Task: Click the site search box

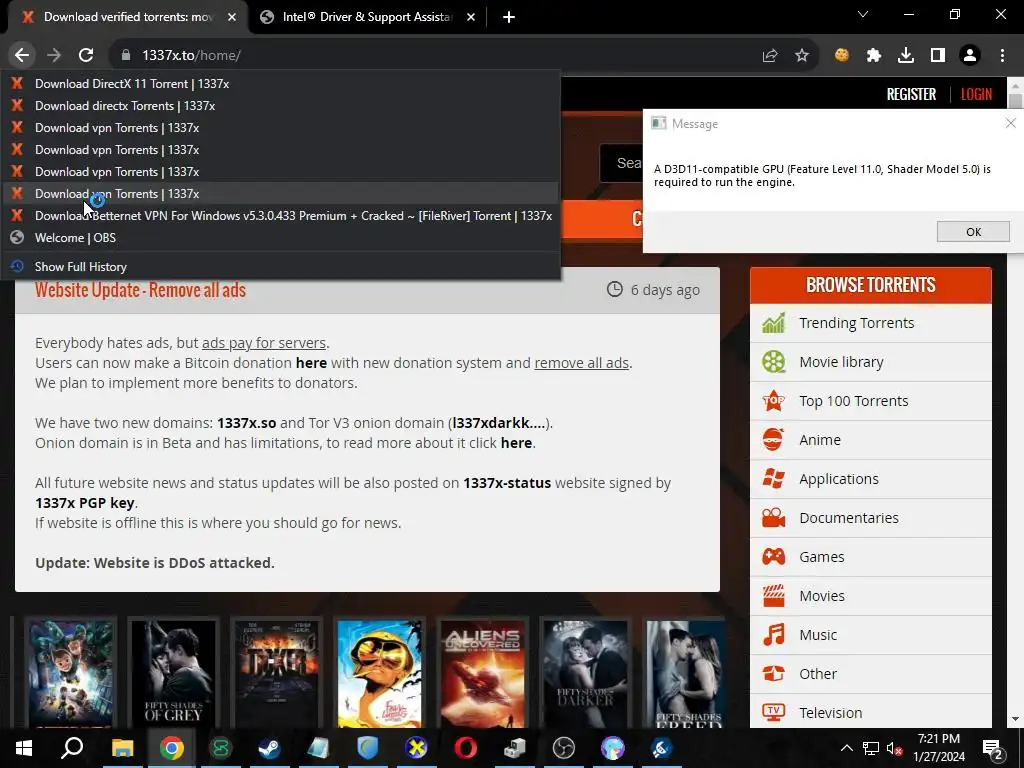Action: [621, 163]
